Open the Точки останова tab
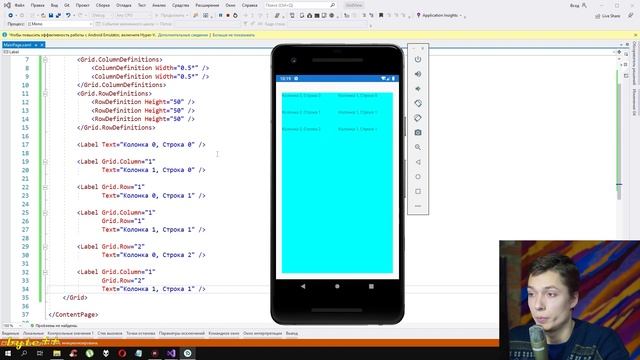Screen dimensions: 640x360 [141, 333]
